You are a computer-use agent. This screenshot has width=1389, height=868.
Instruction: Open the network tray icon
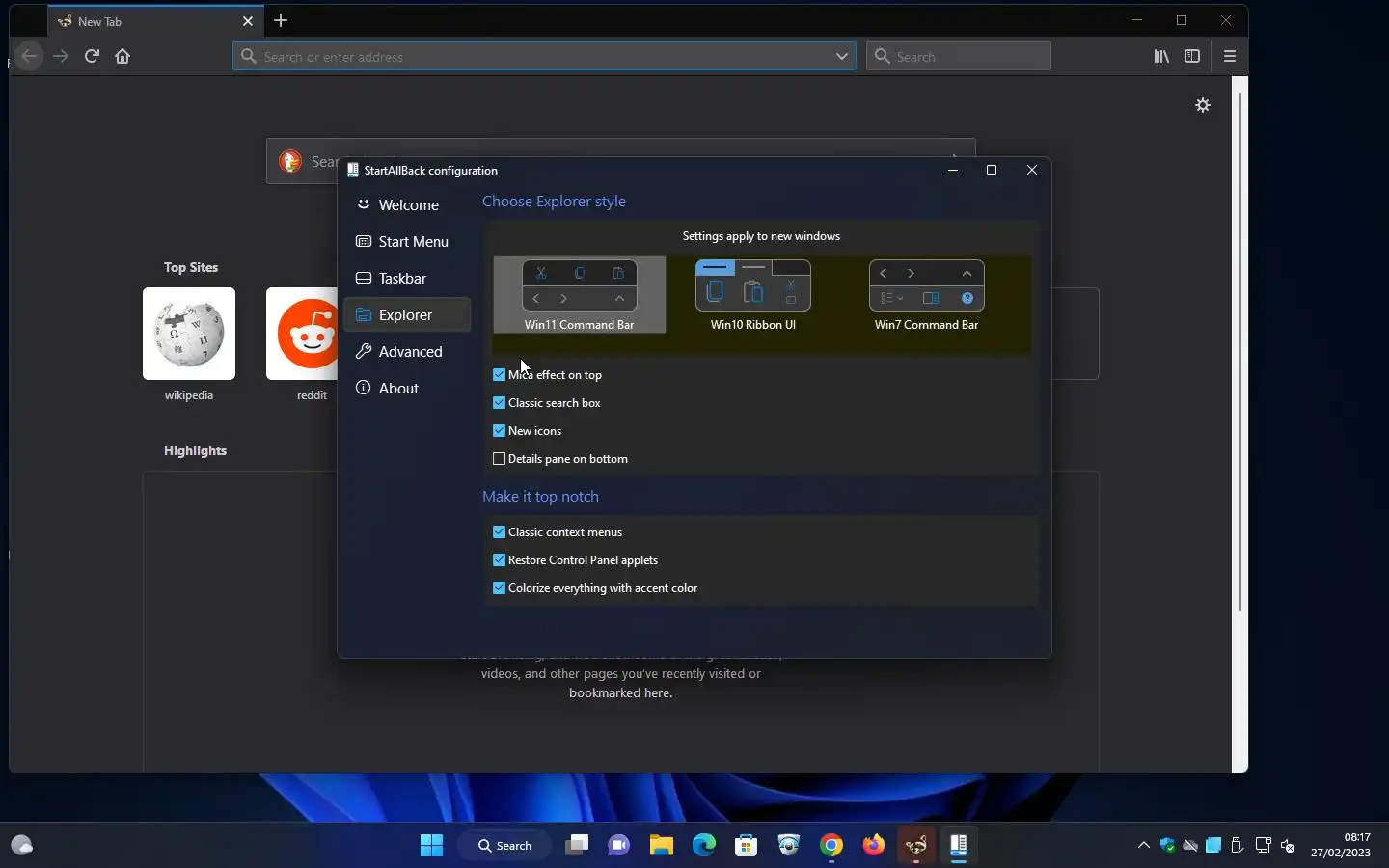[x=1264, y=846]
